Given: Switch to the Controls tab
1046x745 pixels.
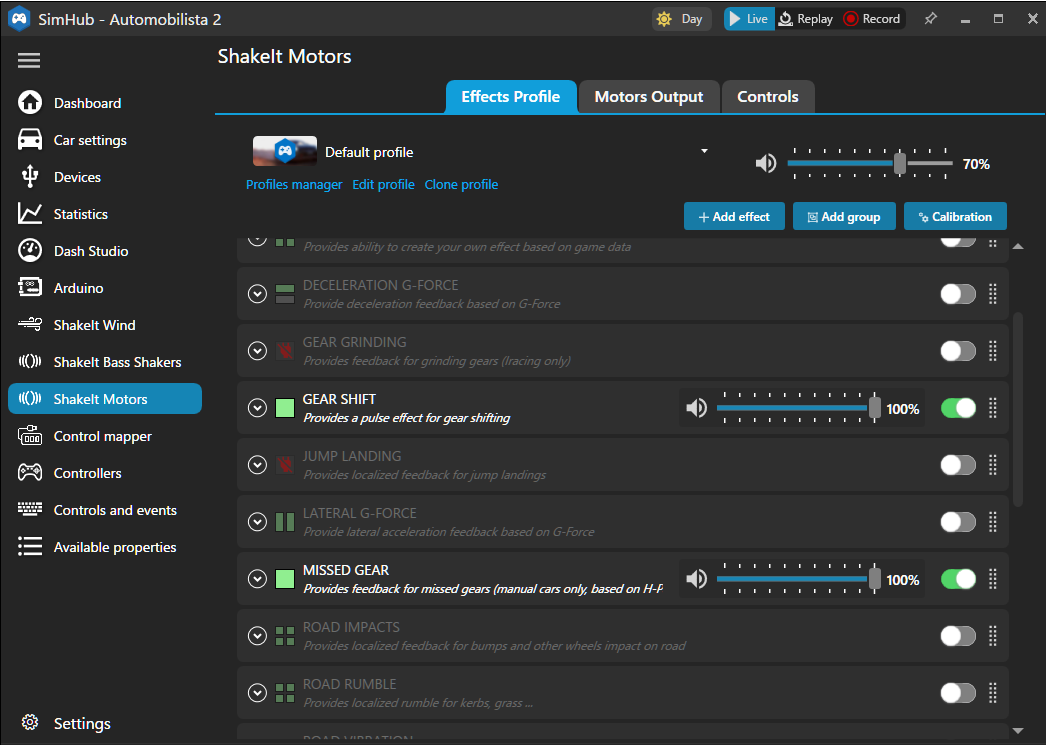Looking at the screenshot, I should tap(768, 97).
